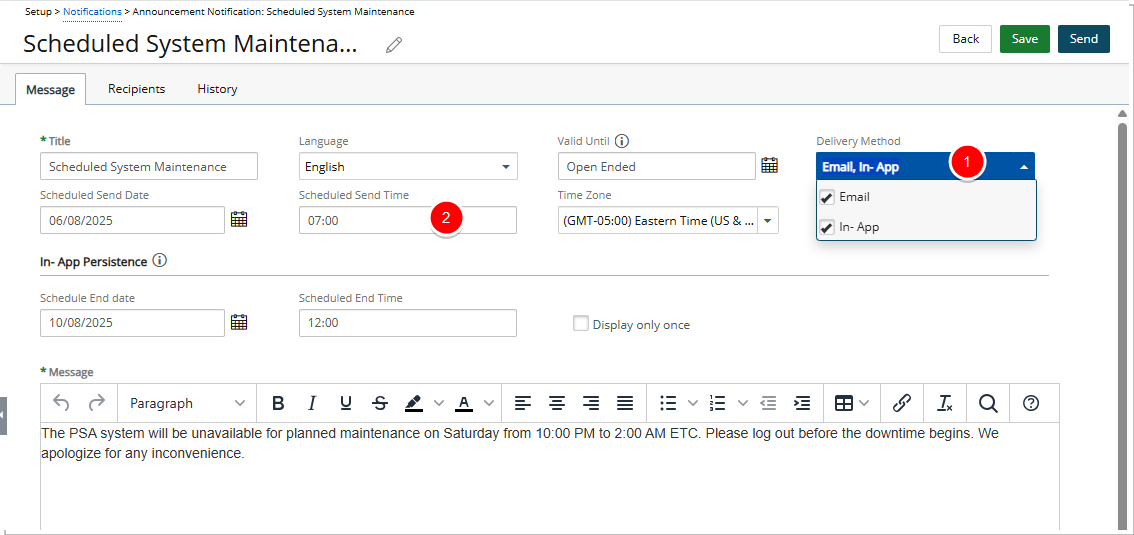This screenshot has height=535, width=1134.
Task: Click the undo icon in editor
Action: 61,403
